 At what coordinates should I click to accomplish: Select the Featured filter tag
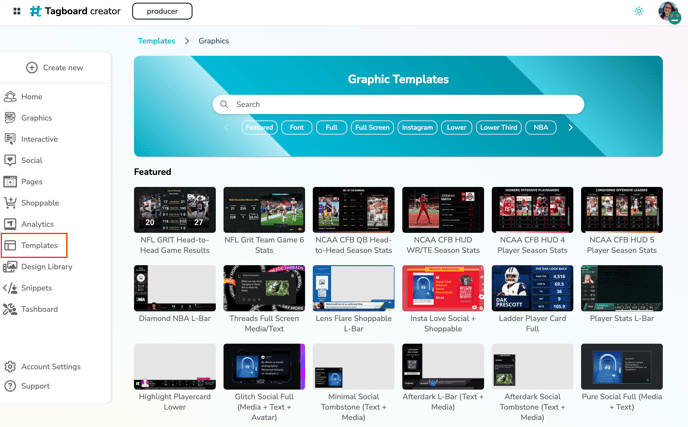(259, 128)
